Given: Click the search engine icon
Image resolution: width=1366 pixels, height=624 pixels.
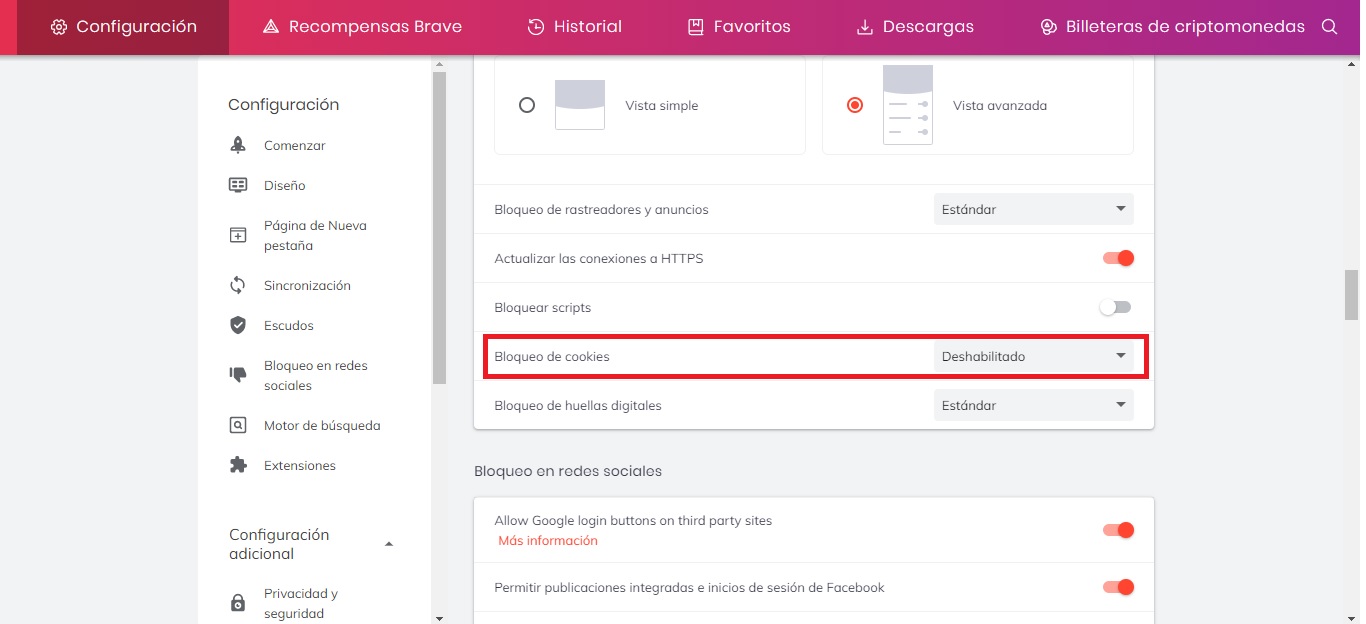Looking at the screenshot, I should (238, 425).
